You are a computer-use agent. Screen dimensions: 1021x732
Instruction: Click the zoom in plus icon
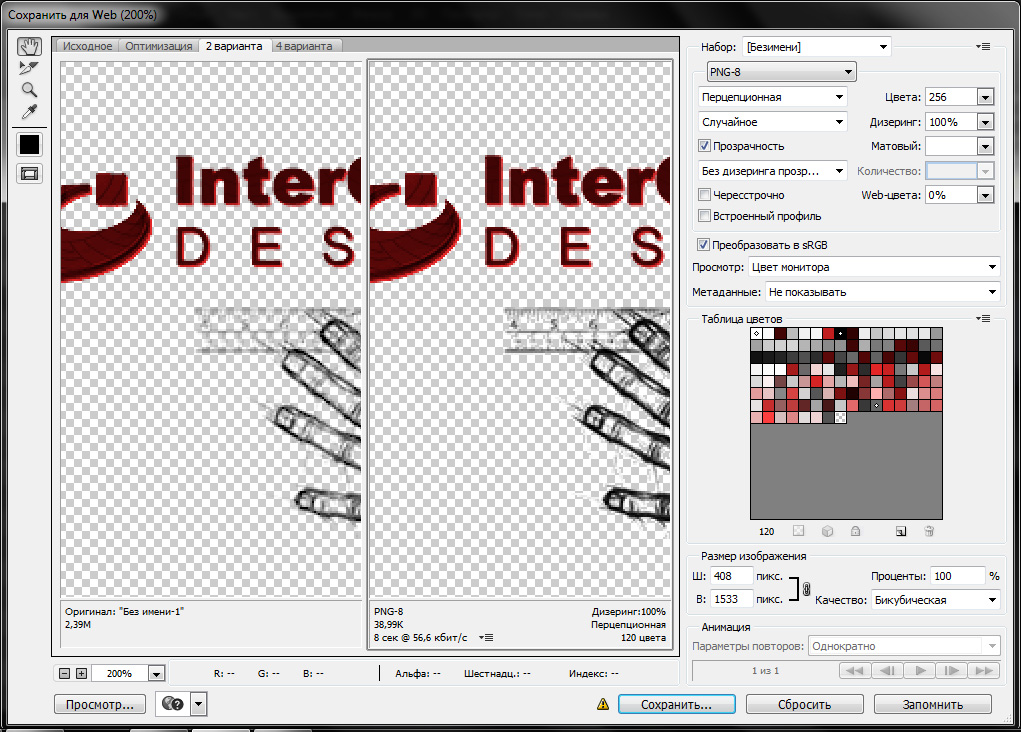click(81, 673)
